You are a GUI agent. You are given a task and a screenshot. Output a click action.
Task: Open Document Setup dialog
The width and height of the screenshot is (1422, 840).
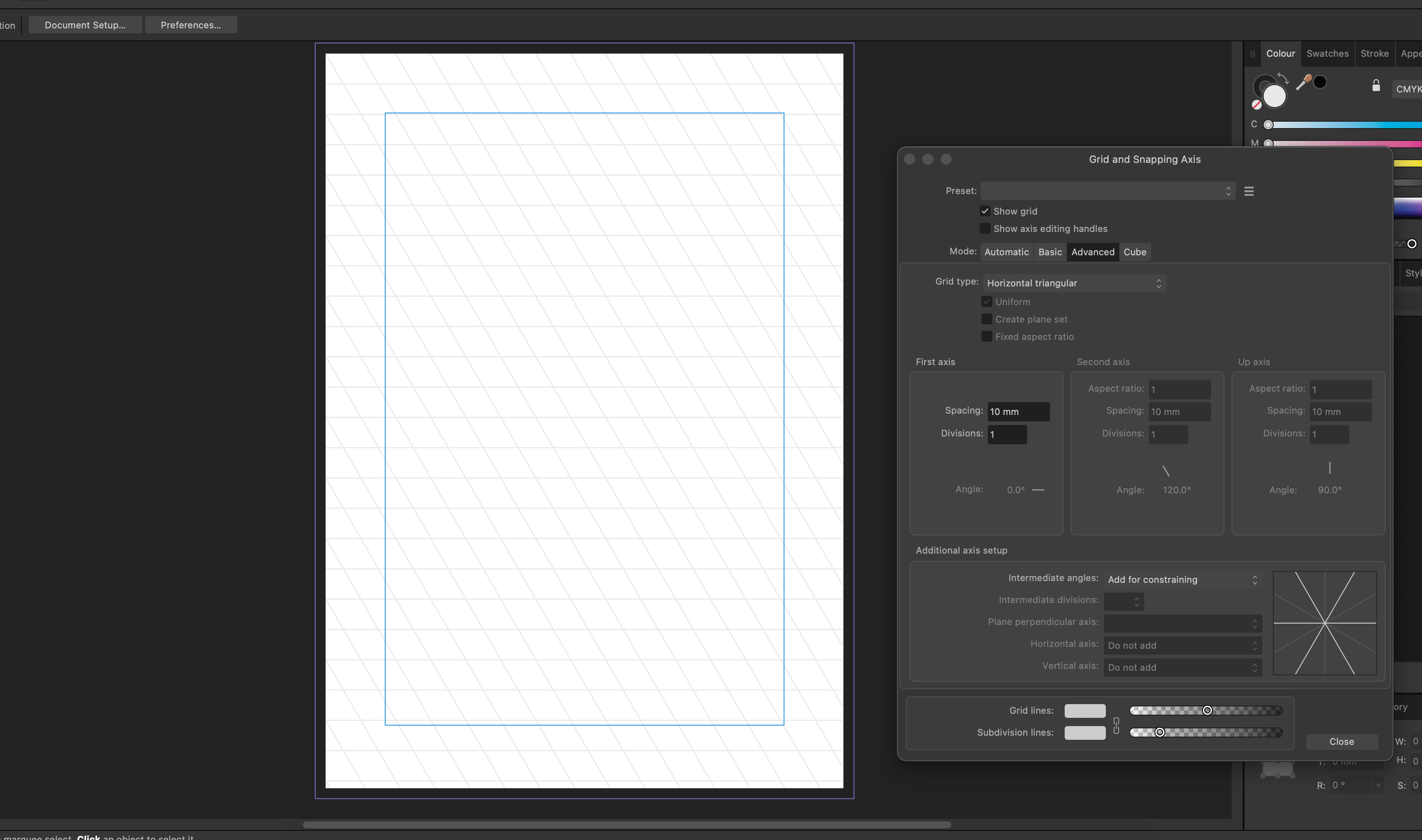pyautogui.click(x=85, y=25)
